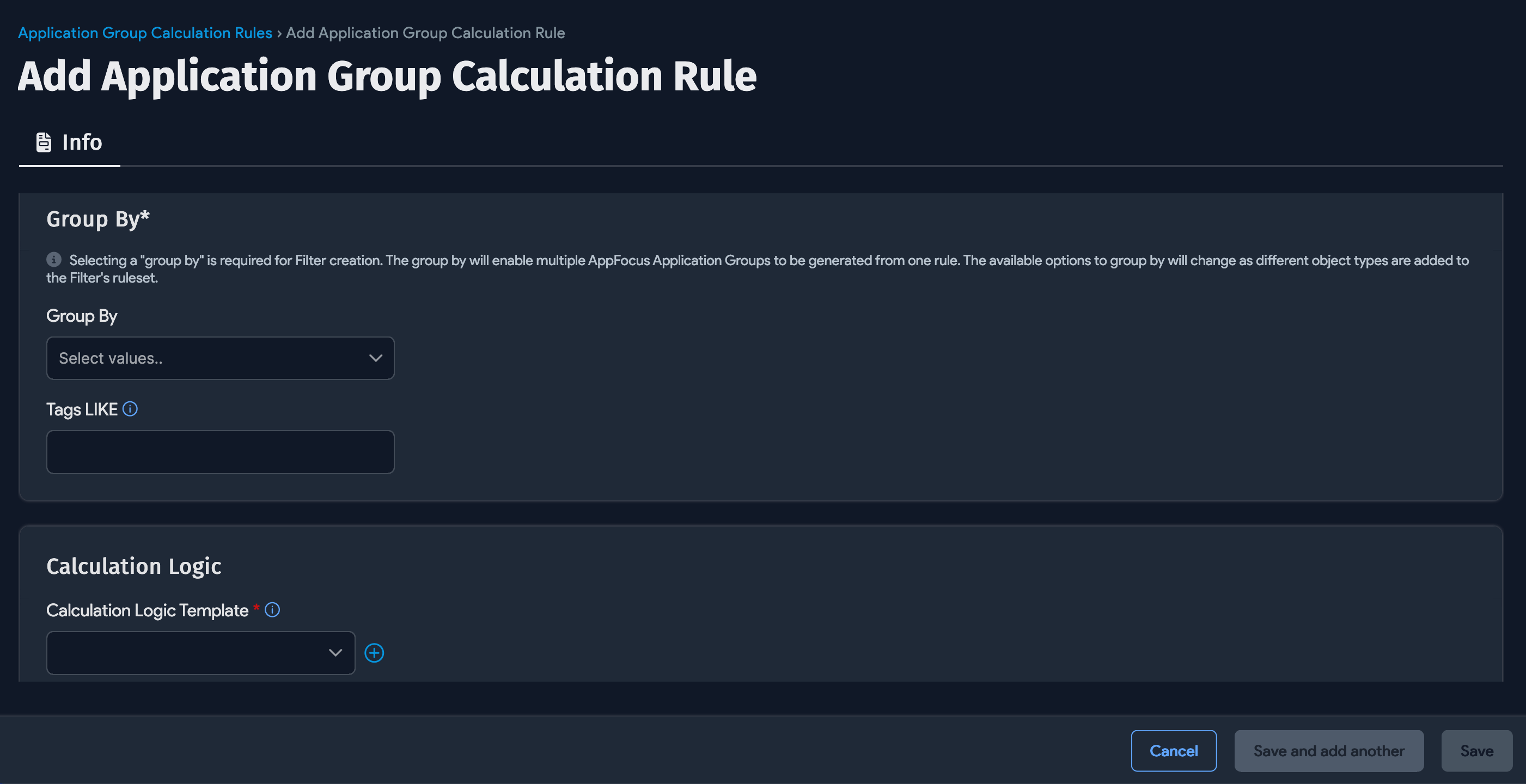The width and height of the screenshot is (1526, 784).
Task: Click the Add Application Group Calculation Rule page title
Action: point(387,76)
